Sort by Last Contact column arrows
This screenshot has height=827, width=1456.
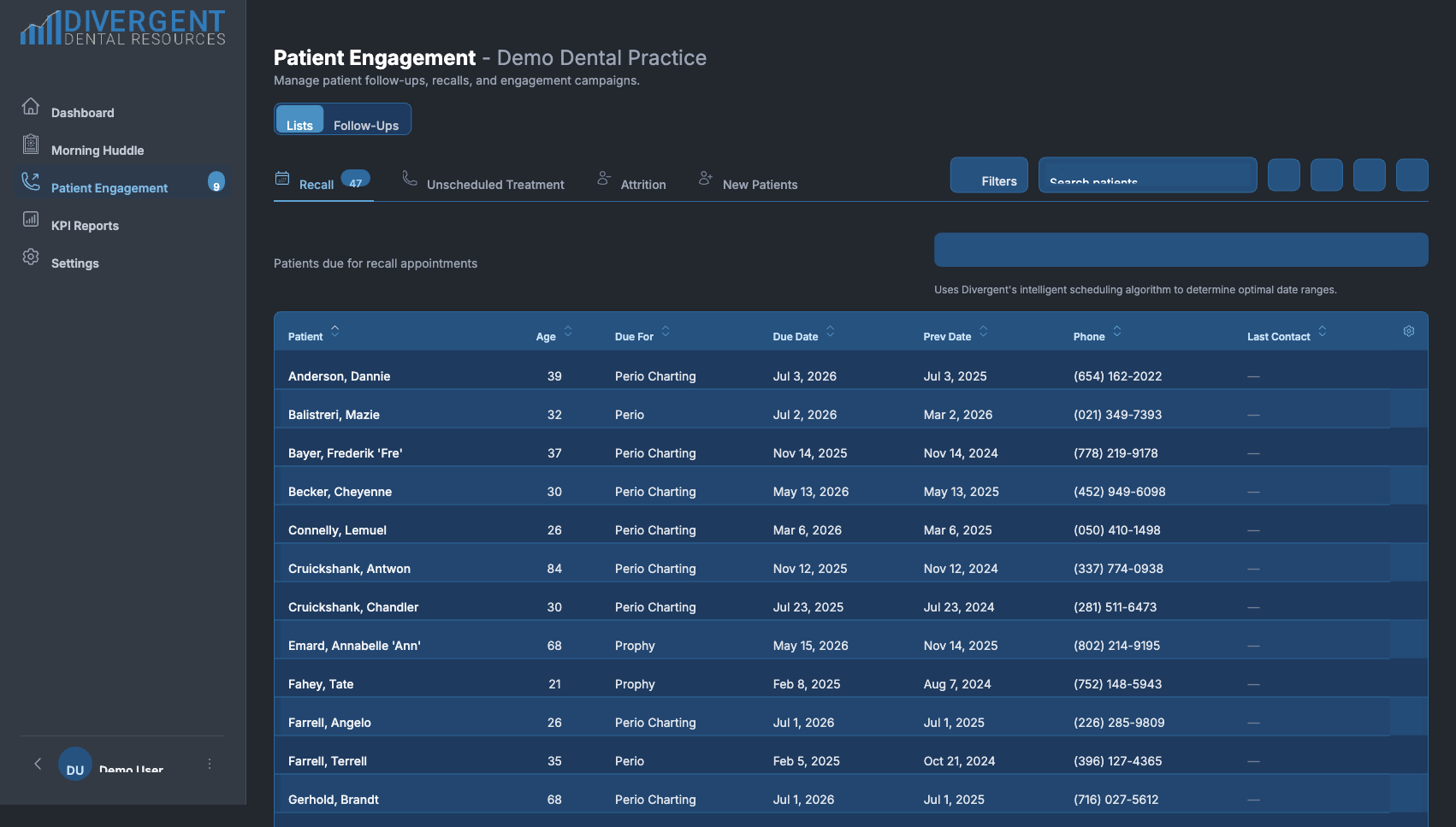coord(1323,331)
